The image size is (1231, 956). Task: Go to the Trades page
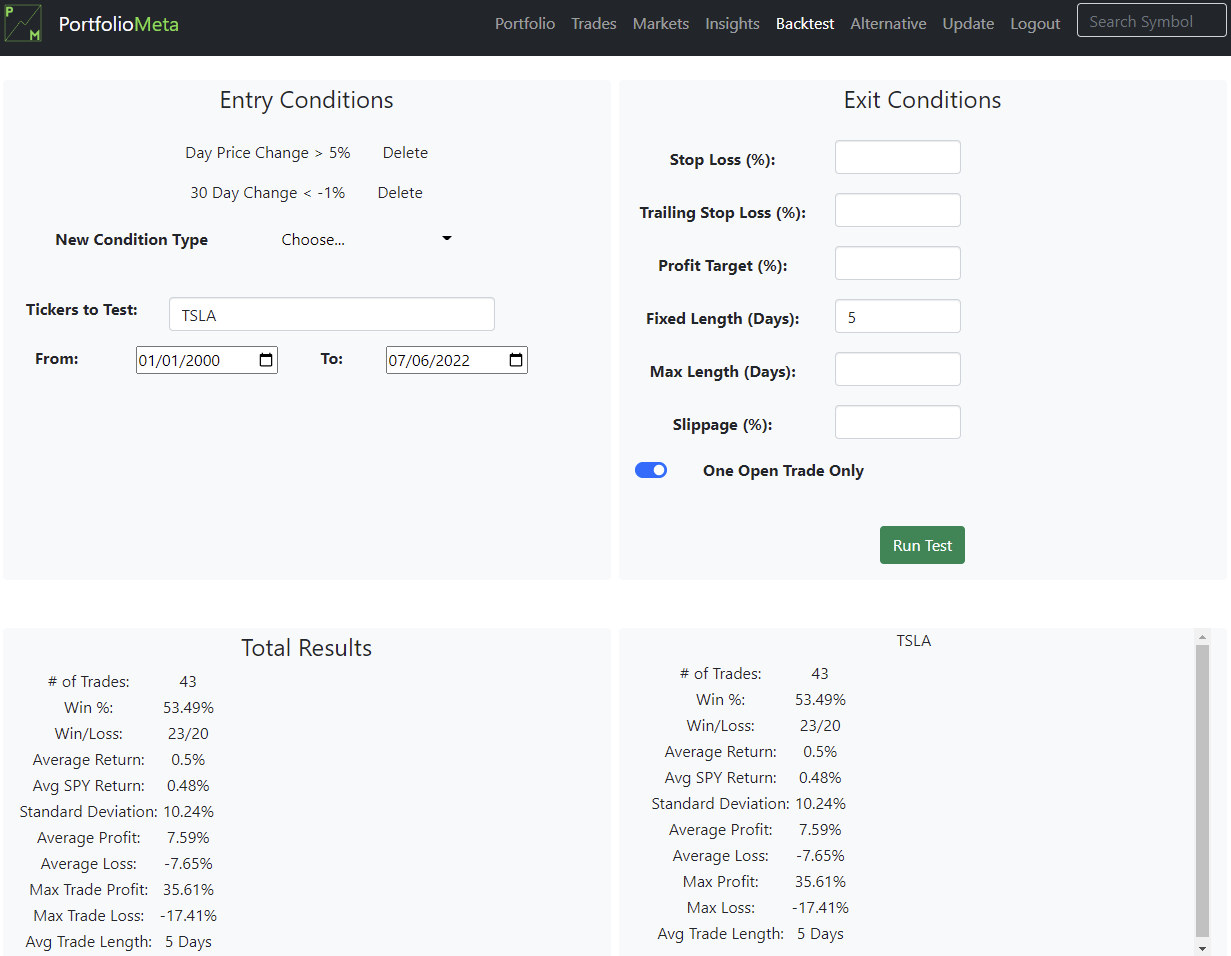coord(594,23)
